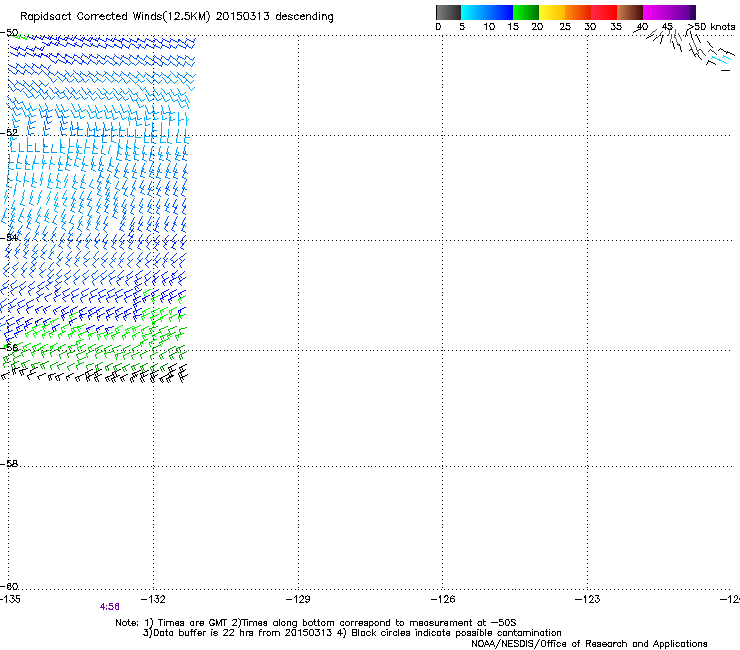Click the plot title 'Rapidscat Corrected Winds(12.5KM)'
Screen dimensions: 740x650
tap(115, 16)
